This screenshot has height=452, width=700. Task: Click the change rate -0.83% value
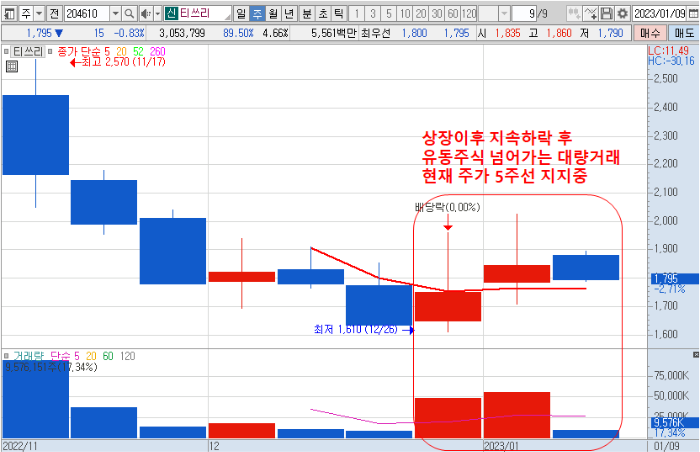[x=129, y=33]
